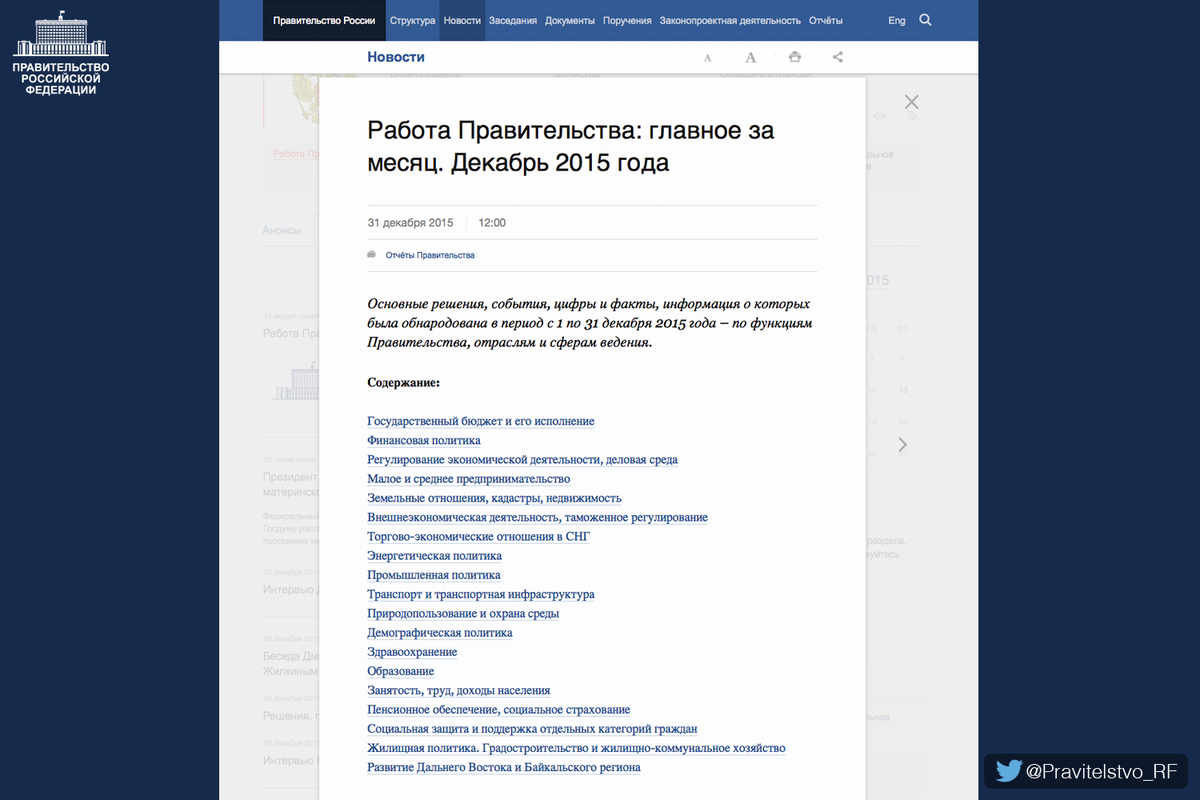This screenshot has width=1200, height=800.
Task: Open the @Pravitelstvo_RF Twitter badge
Action: point(1088,771)
